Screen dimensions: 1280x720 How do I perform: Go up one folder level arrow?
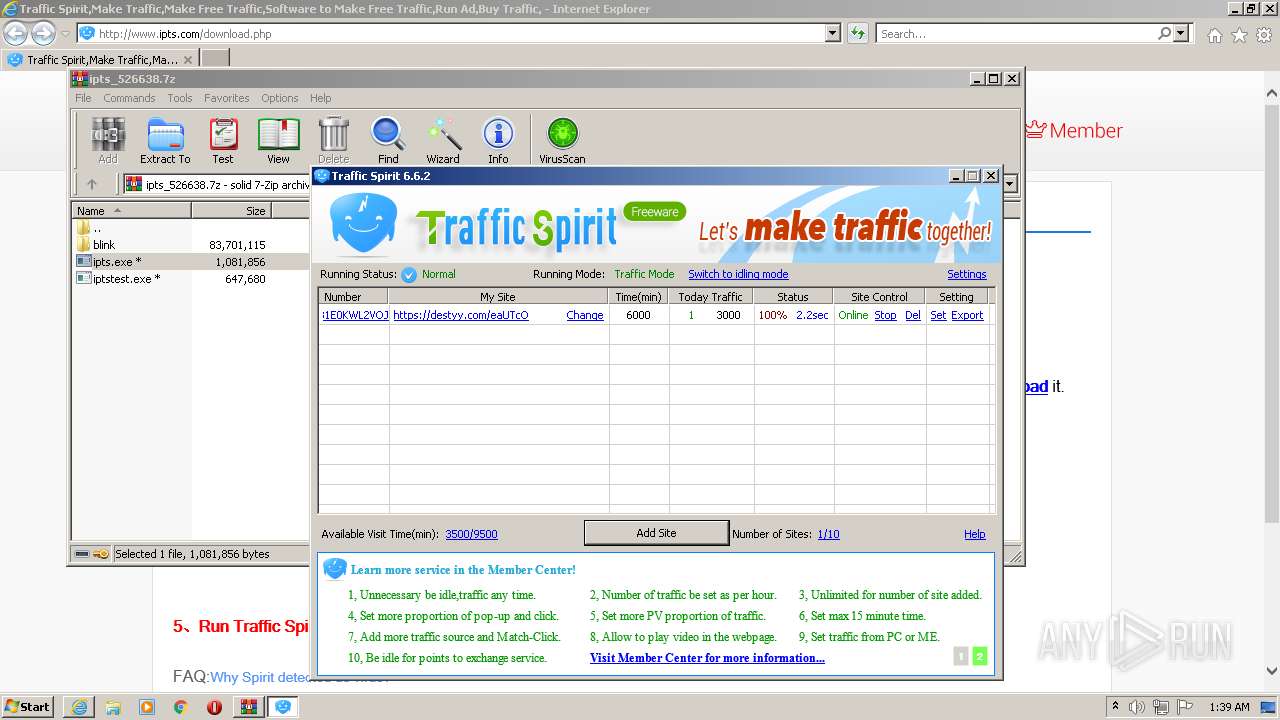92,184
